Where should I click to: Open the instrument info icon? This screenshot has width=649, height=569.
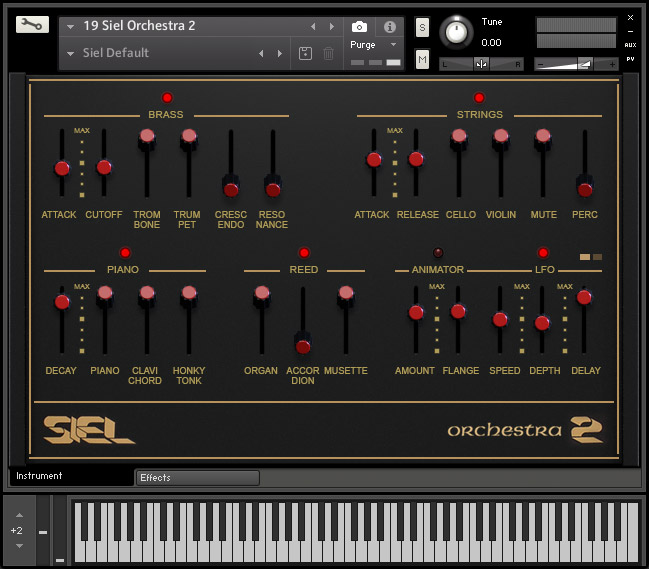(389, 27)
